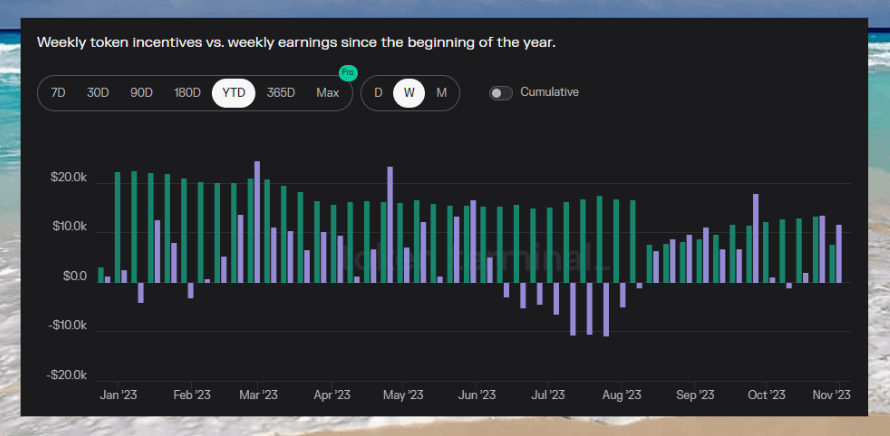Choose the 90D range option
Viewport: 890px width, 436px height.
click(141, 93)
